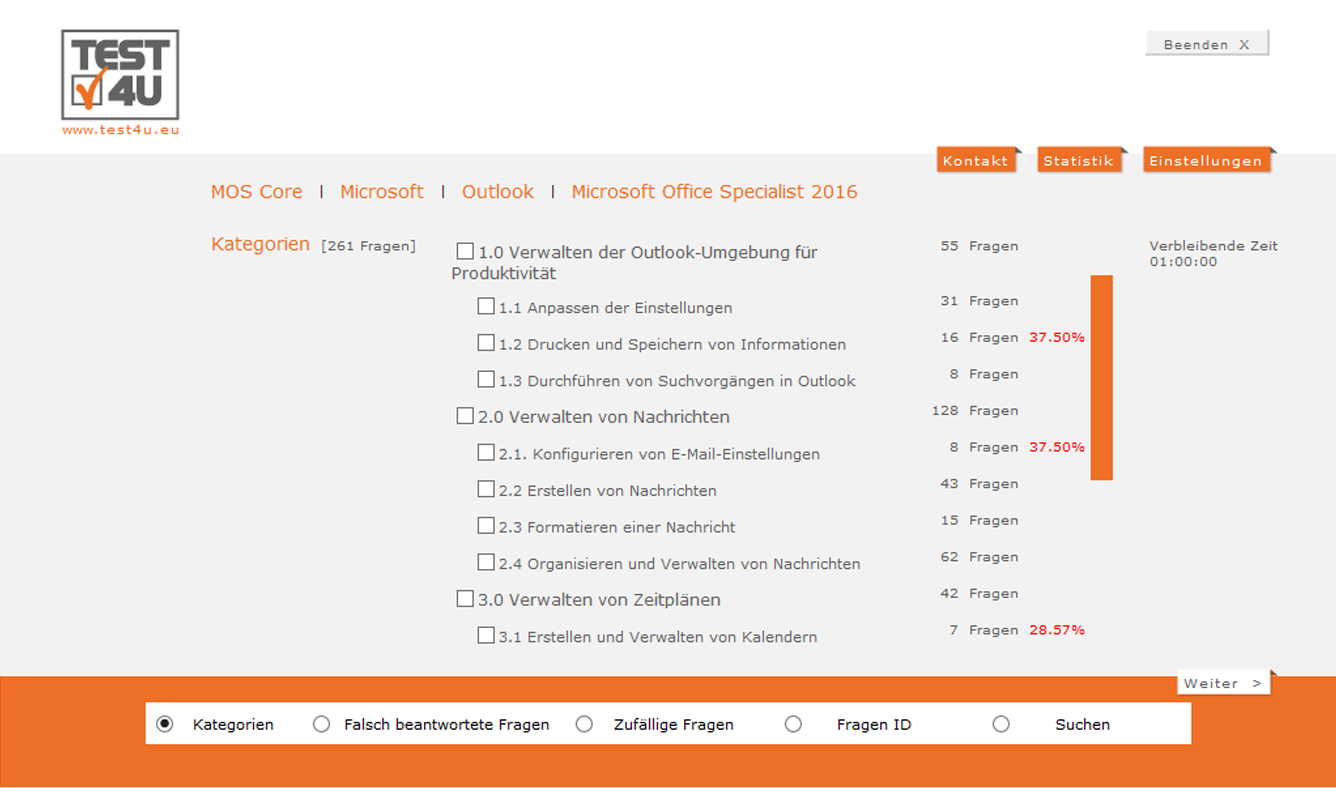Open the Statistik page
Image resolution: width=1336 pixels, height=788 pixels.
(1079, 160)
